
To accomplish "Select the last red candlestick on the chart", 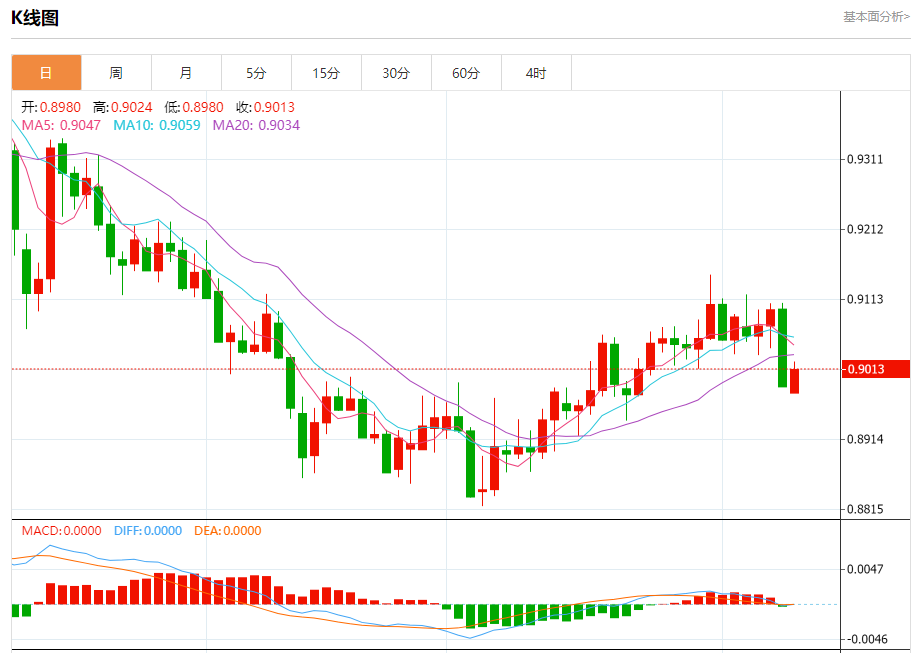I will pos(794,381).
